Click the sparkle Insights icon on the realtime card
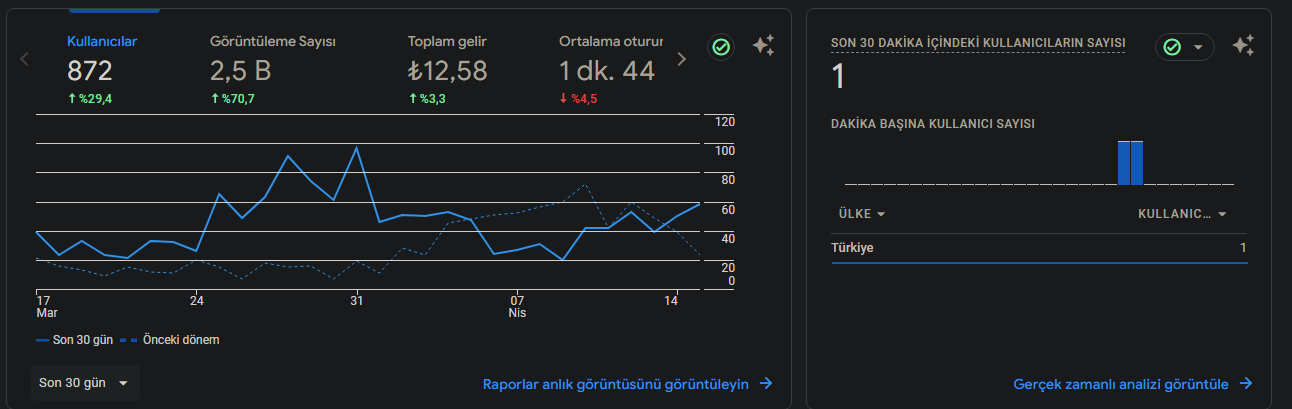 click(x=1243, y=46)
